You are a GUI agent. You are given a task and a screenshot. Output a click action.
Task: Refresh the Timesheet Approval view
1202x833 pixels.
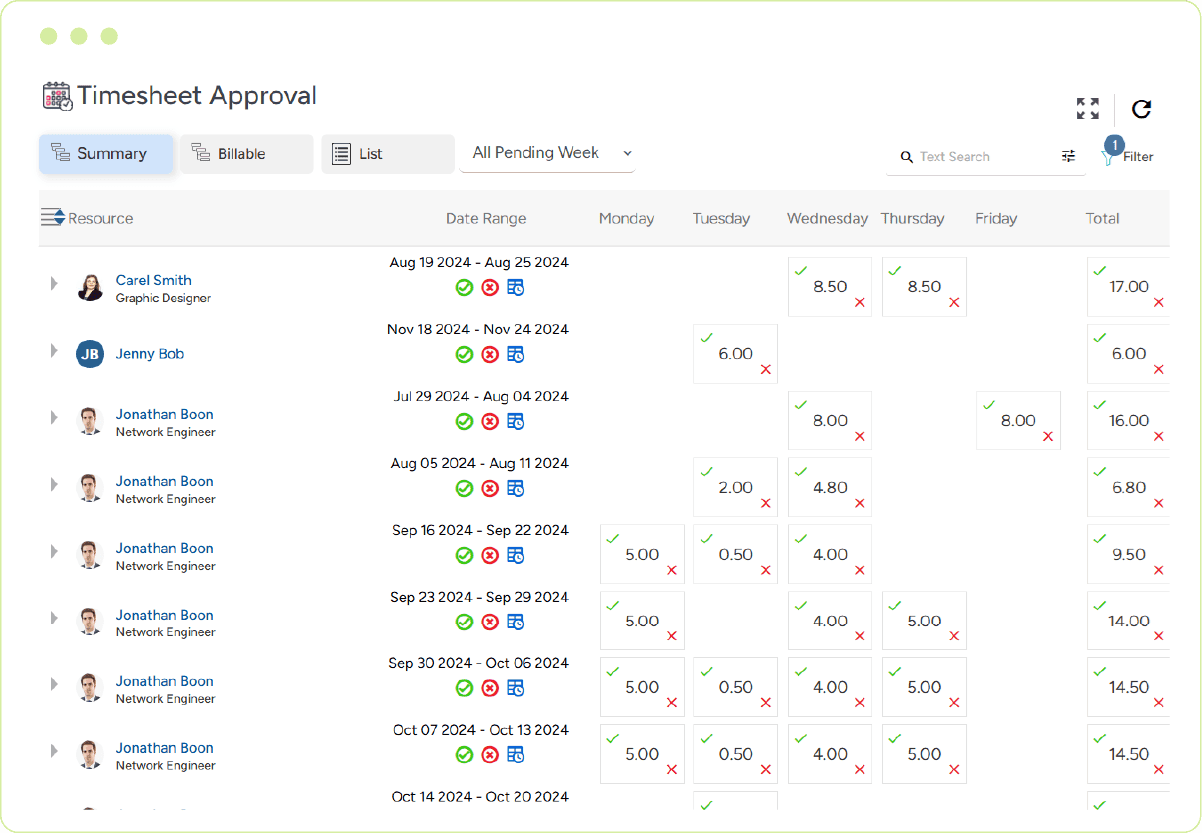pyautogui.click(x=1140, y=110)
